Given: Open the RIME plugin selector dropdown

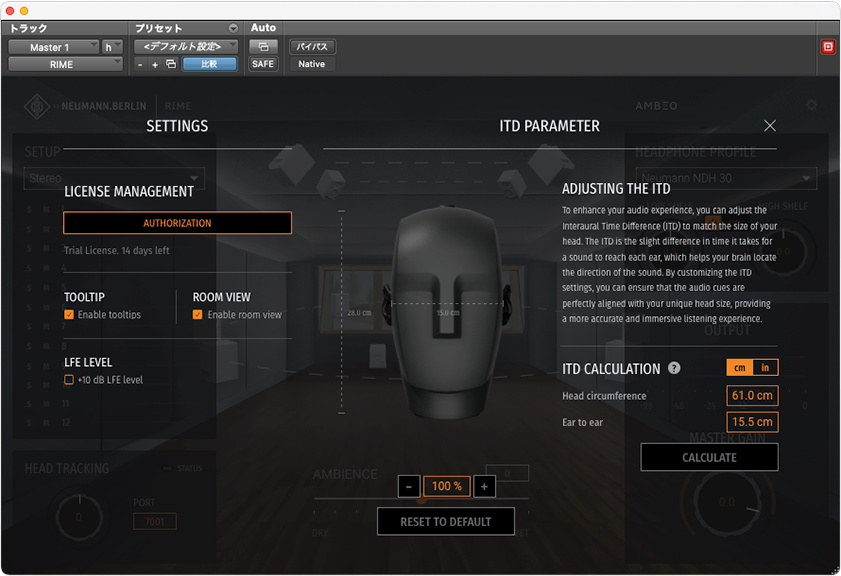Looking at the screenshot, I should (x=65, y=64).
